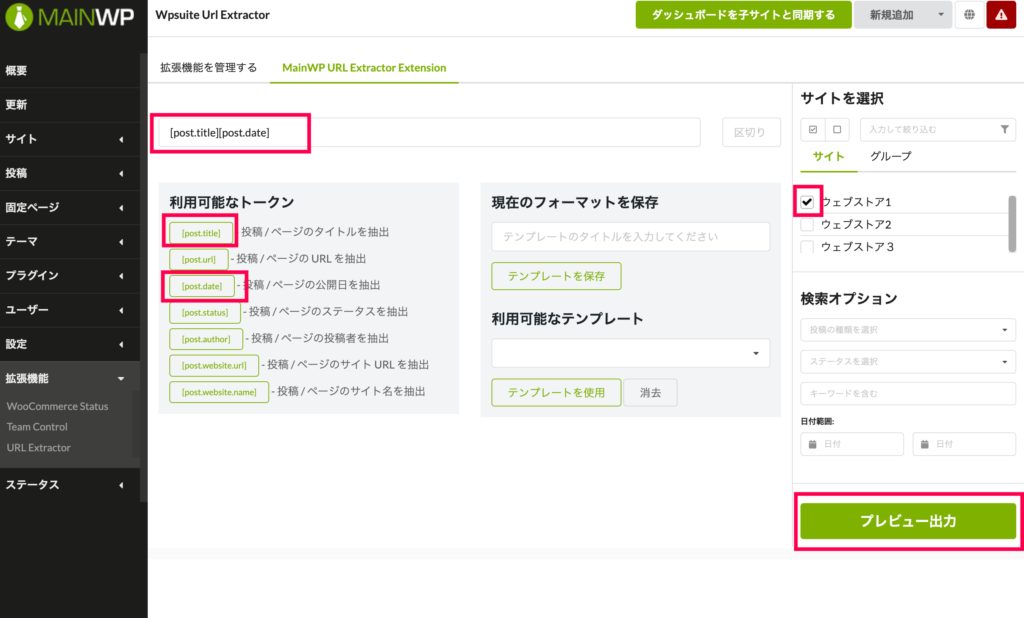Expand the サイト sidebar submenu arrow

[121, 139]
